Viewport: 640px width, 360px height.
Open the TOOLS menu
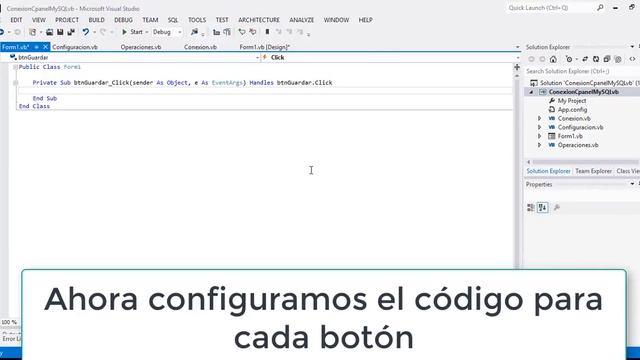pyautogui.click(x=197, y=20)
